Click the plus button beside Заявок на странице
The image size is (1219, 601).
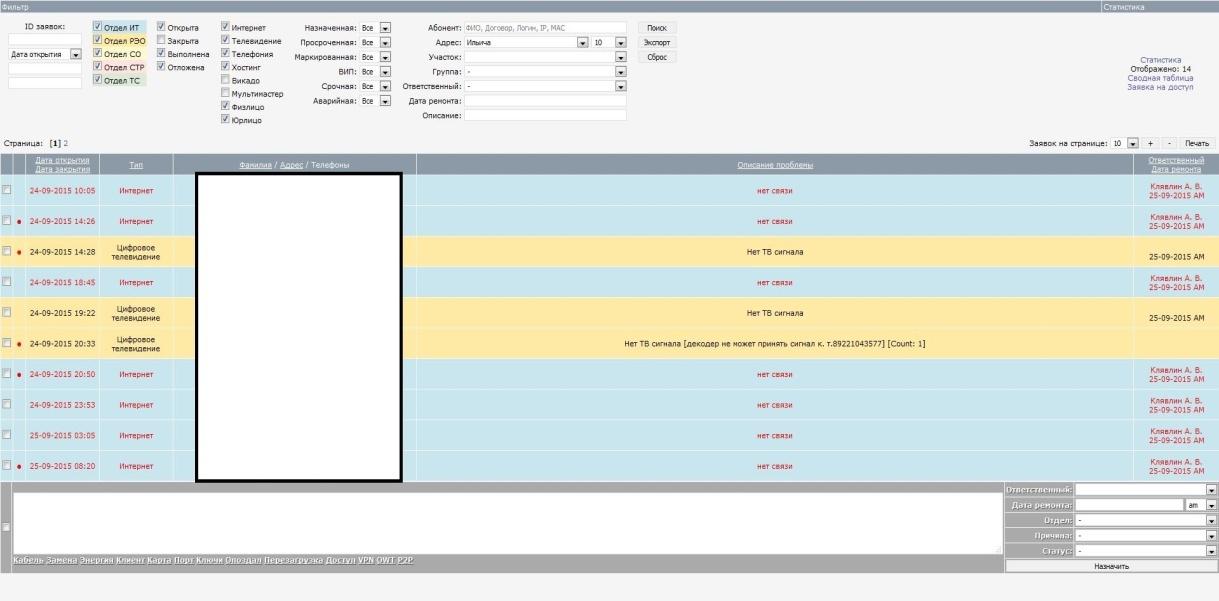point(1150,144)
